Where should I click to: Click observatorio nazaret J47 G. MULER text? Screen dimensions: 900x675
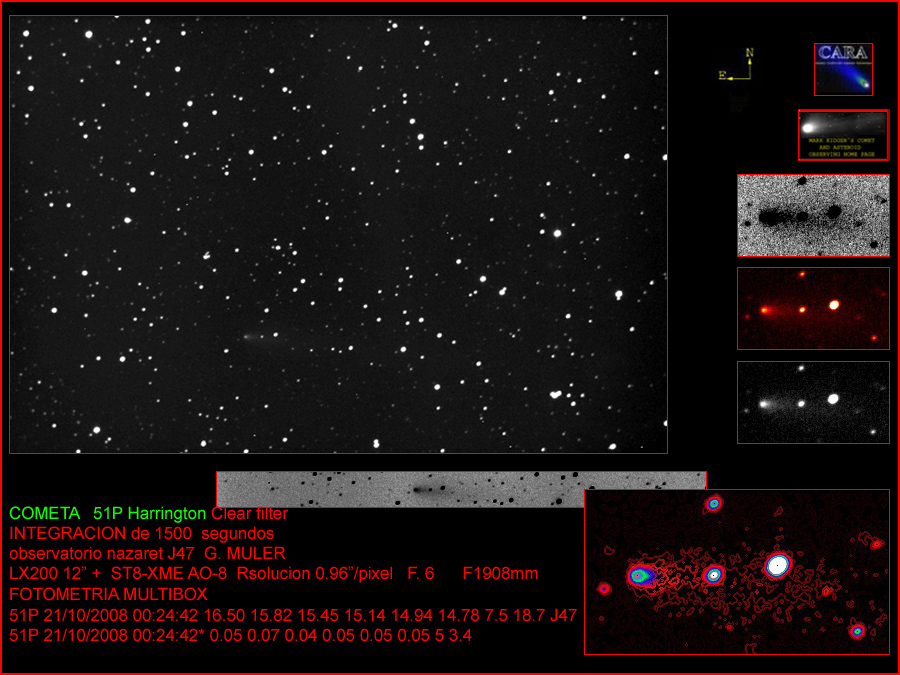point(147,553)
